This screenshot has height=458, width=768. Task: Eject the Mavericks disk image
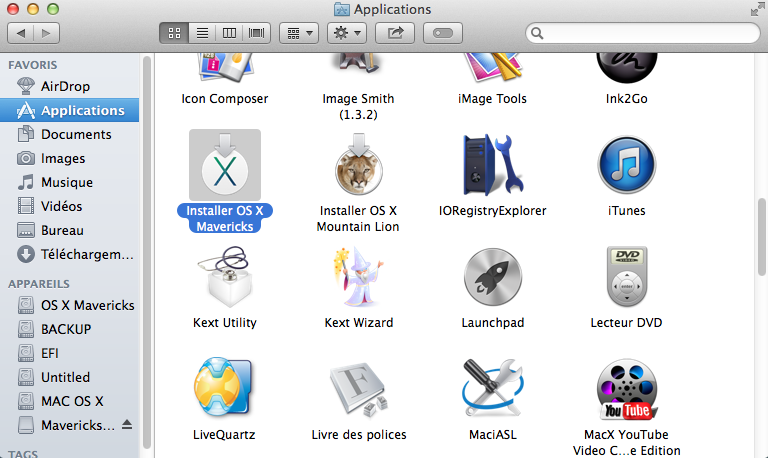(127, 424)
